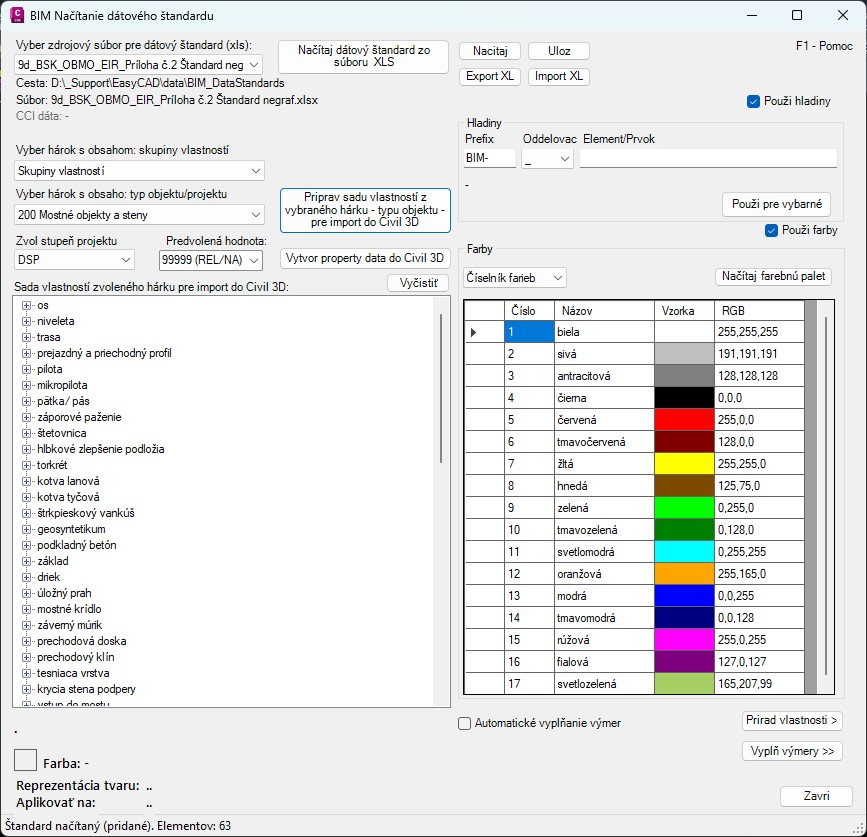
Task: Enable the 'Použi hladiny' checkbox
Action: coord(754,101)
